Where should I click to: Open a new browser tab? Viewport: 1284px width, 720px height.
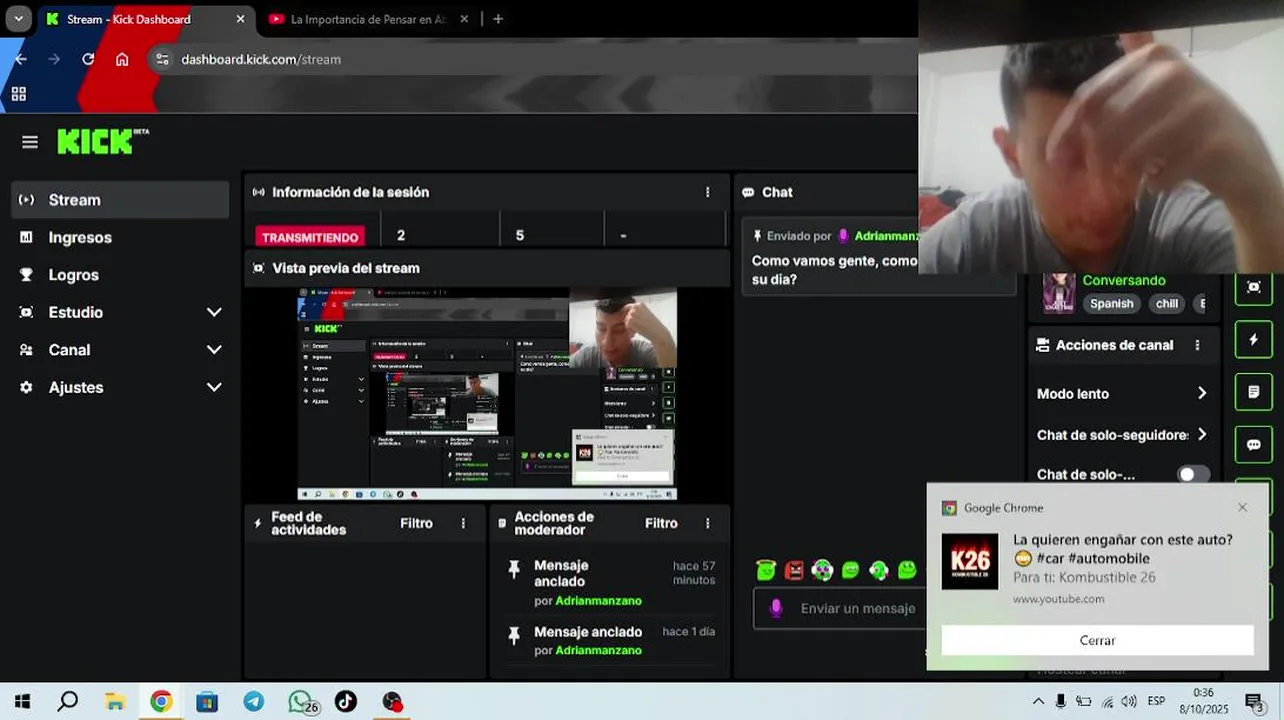click(498, 19)
